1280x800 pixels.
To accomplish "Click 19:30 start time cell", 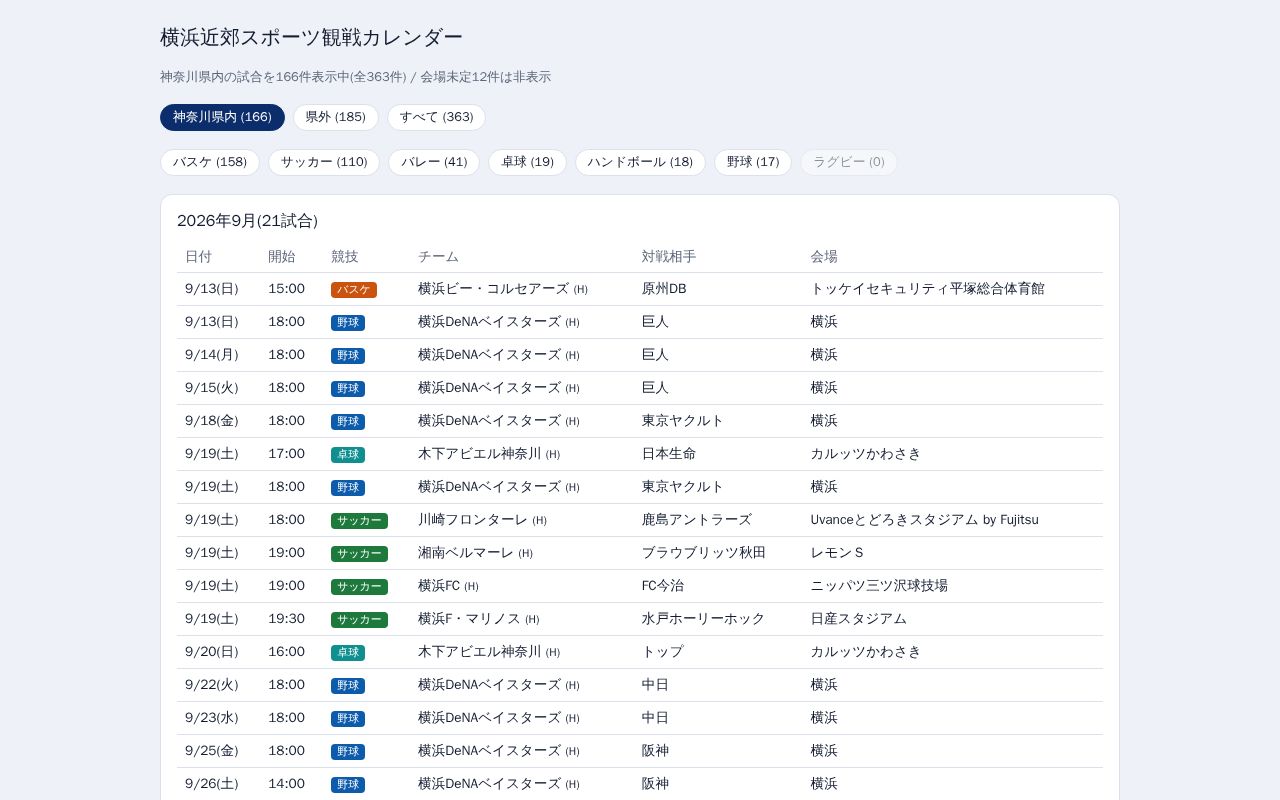I will (286, 619).
